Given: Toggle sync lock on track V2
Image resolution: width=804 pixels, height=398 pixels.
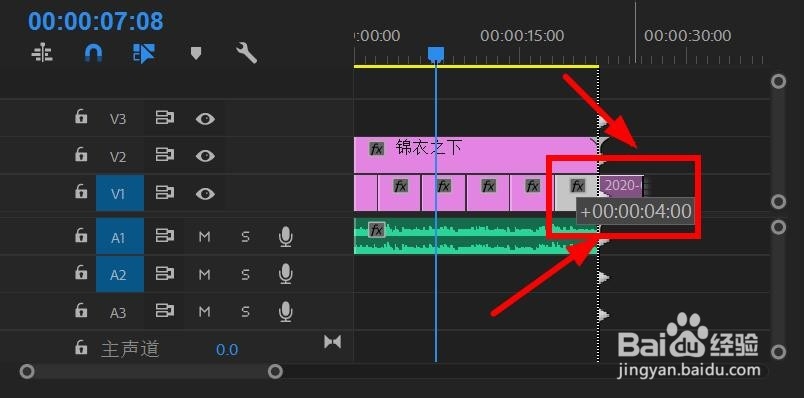Looking at the screenshot, I should point(164,155).
